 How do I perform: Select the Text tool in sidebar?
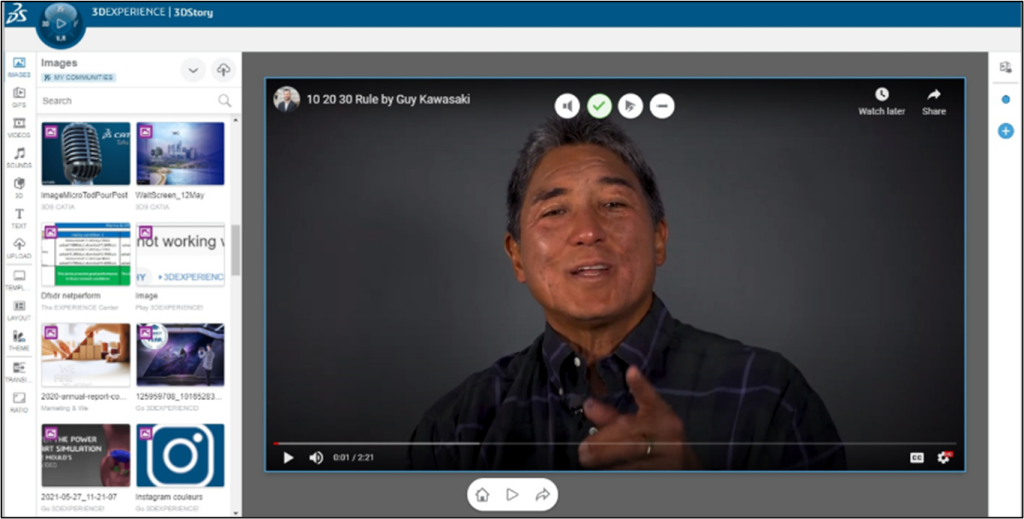tap(19, 217)
